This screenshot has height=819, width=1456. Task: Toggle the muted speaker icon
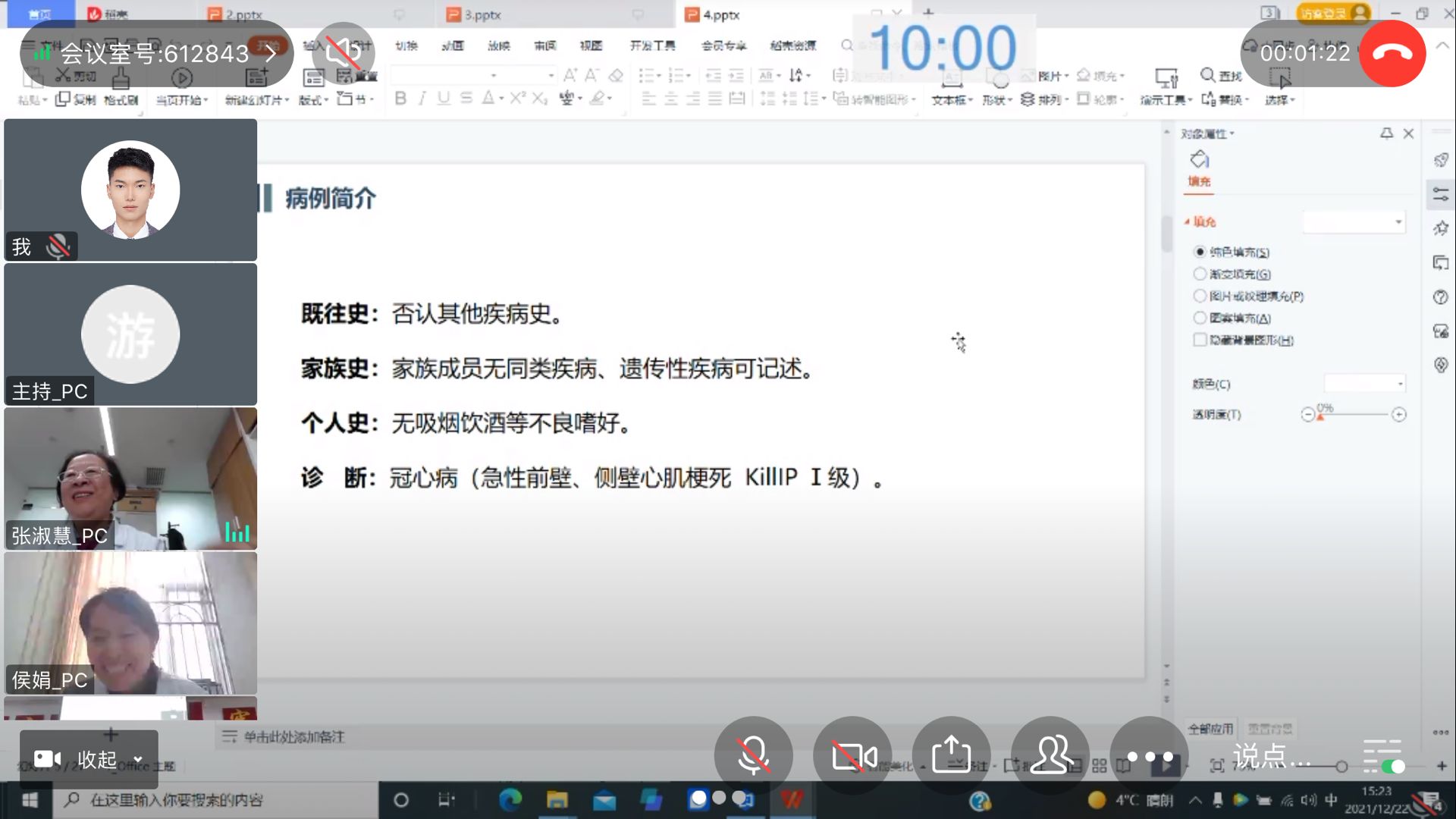point(343,53)
